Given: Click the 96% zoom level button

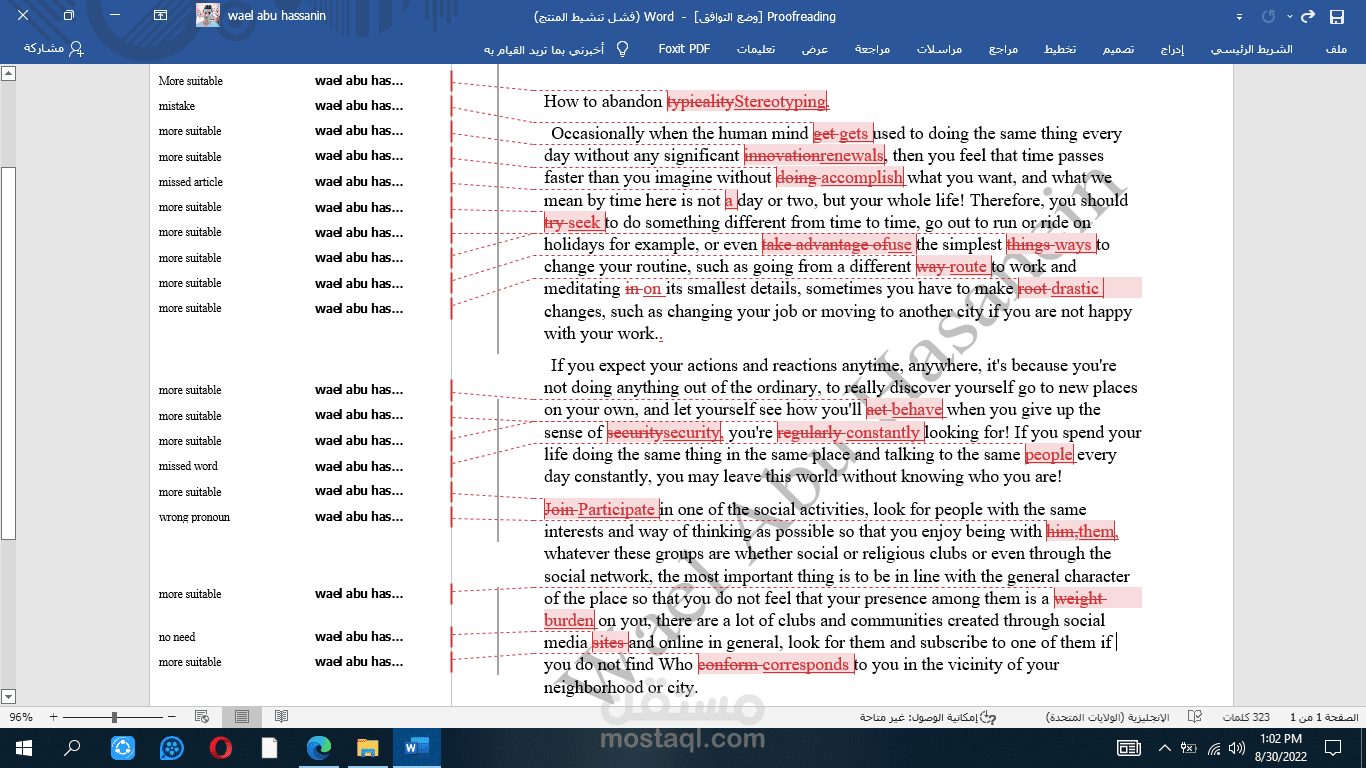Looking at the screenshot, I should [21, 717].
